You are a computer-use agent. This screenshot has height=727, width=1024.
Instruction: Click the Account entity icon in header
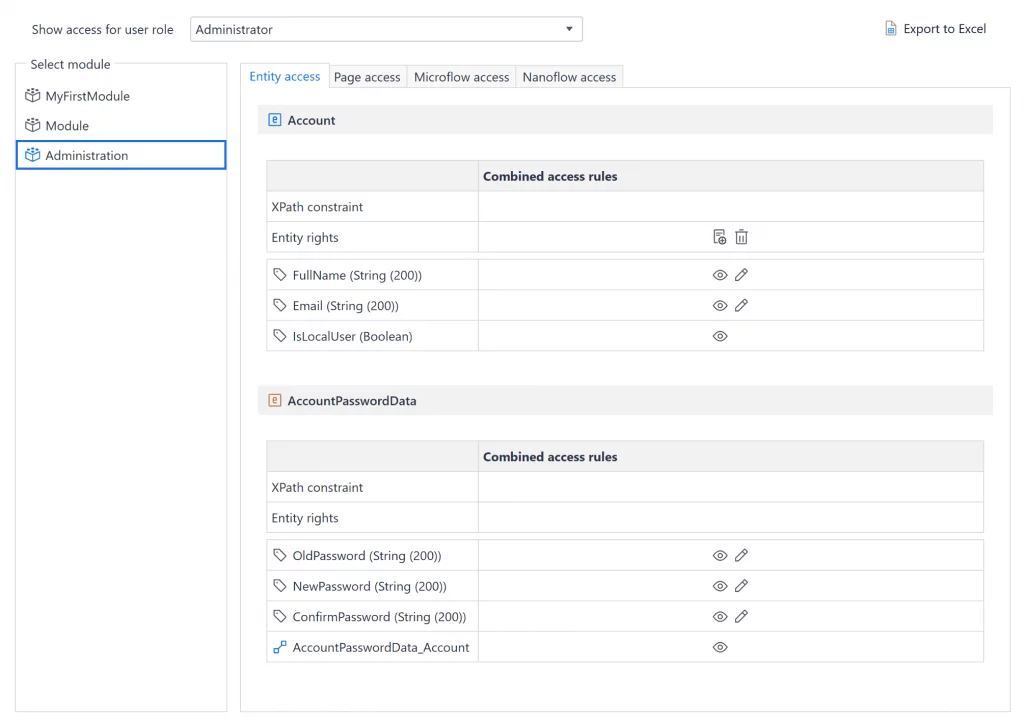[275, 120]
